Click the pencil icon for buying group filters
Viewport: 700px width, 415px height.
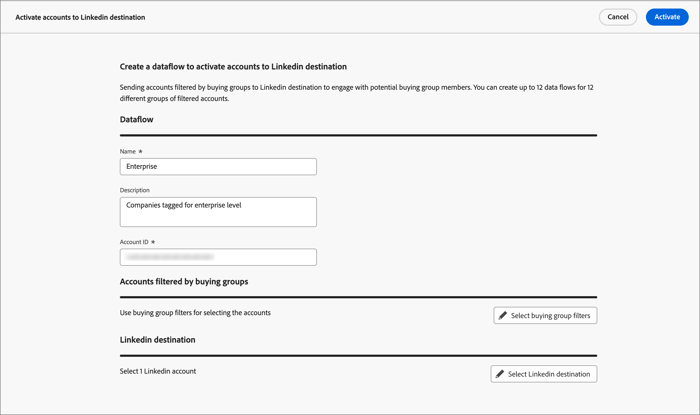pyautogui.click(x=503, y=315)
